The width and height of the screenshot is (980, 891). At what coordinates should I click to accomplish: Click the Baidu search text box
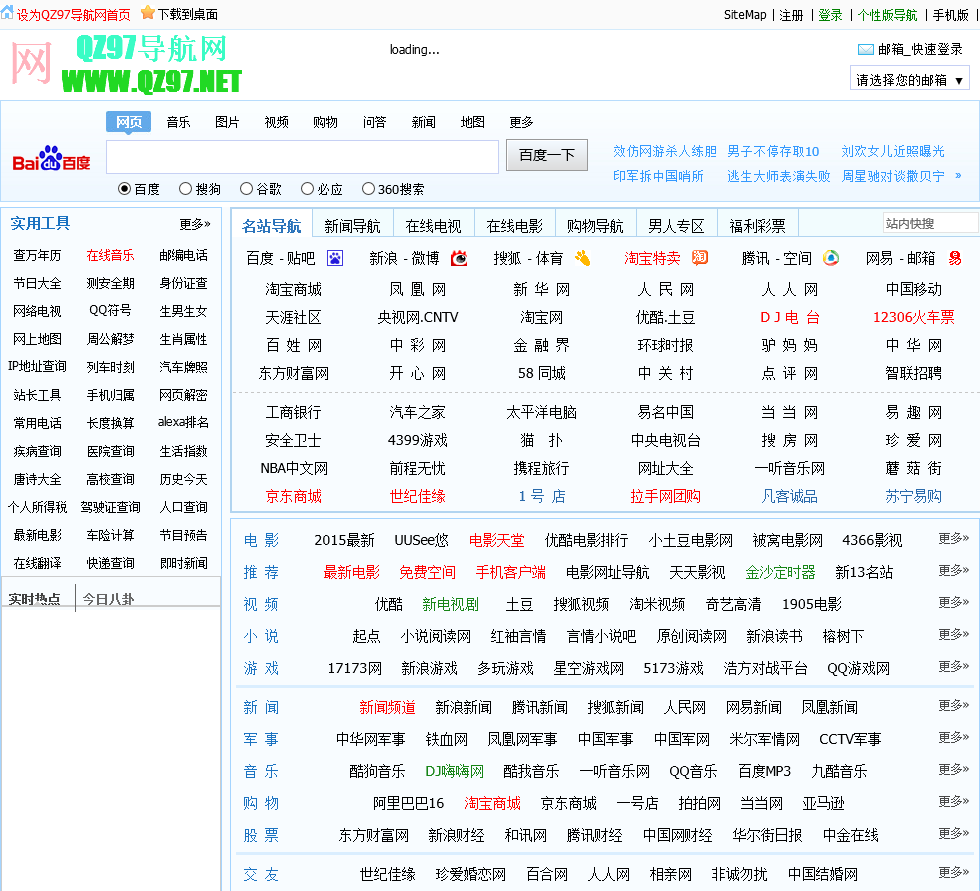tap(302, 157)
